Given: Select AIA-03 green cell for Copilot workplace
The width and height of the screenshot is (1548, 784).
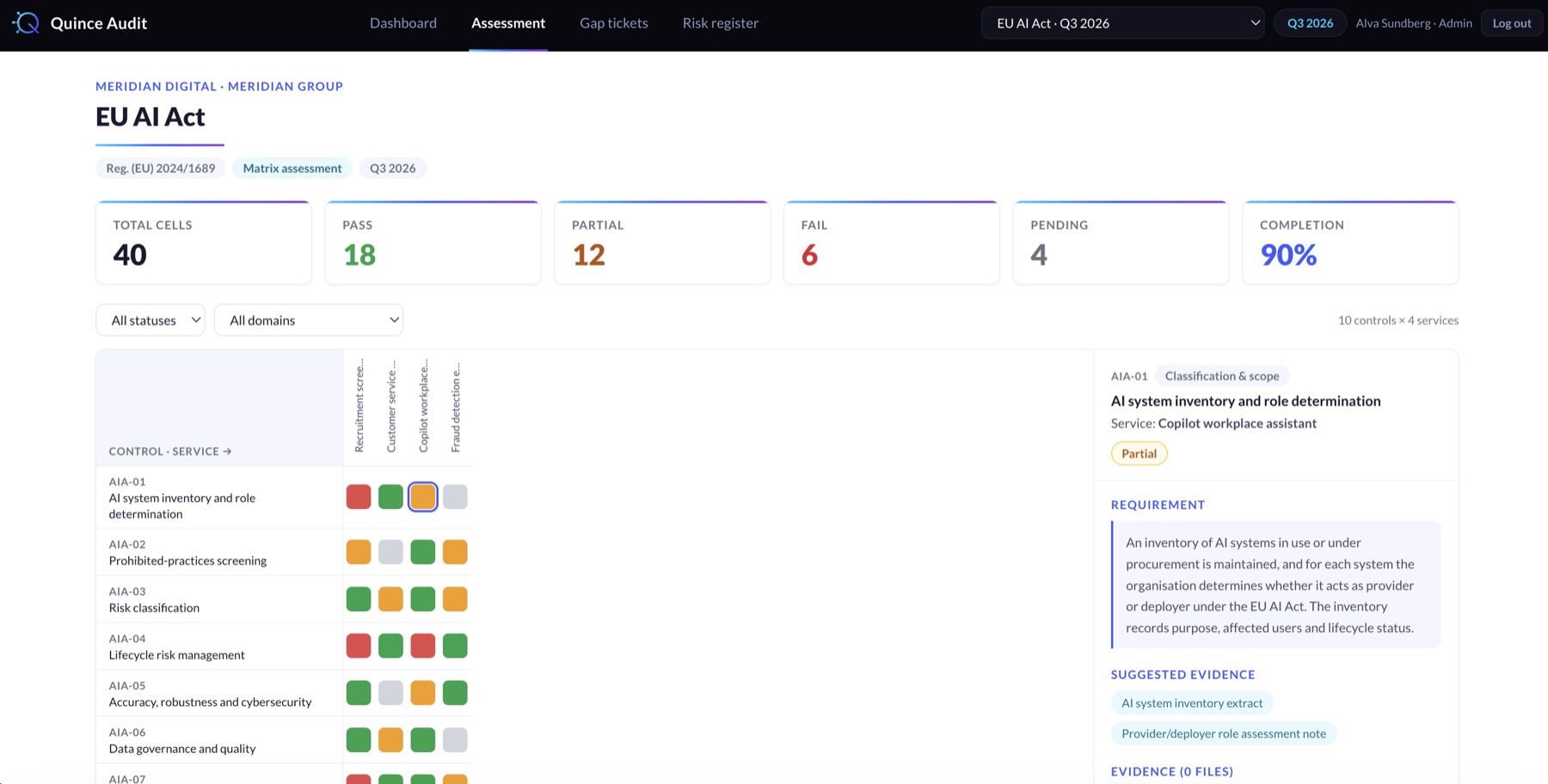Looking at the screenshot, I should coord(423,599).
